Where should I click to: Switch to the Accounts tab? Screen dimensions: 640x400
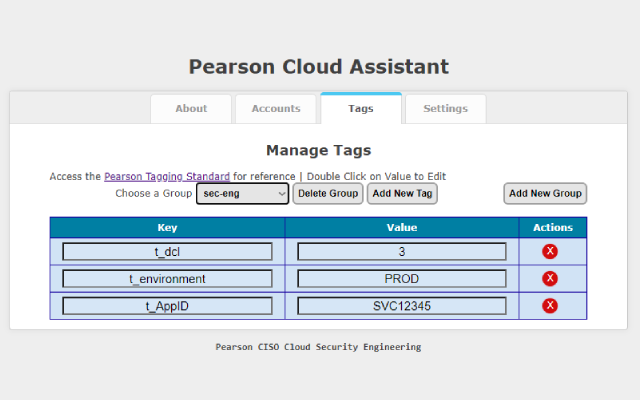276,109
